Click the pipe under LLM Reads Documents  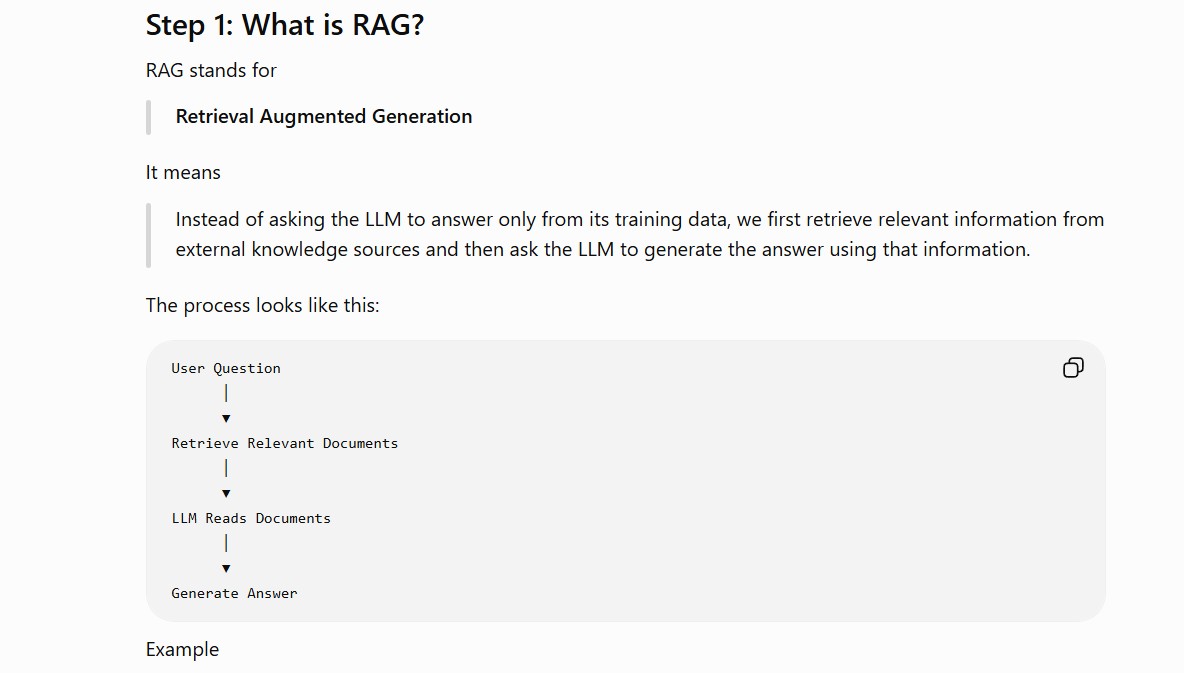[x=226, y=543]
